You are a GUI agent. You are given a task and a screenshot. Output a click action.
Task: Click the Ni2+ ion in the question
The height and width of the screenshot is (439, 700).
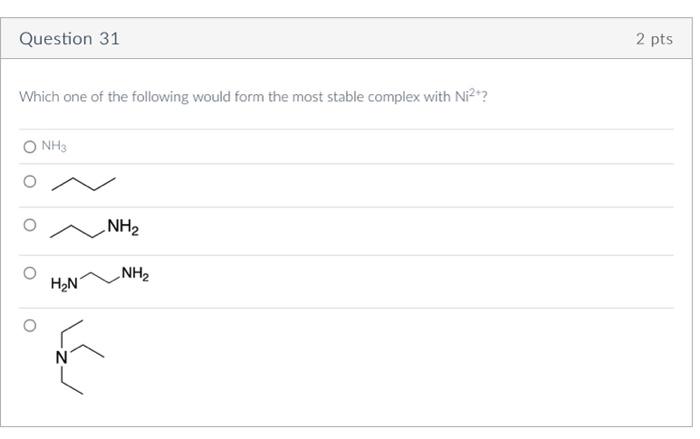[x=469, y=96]
